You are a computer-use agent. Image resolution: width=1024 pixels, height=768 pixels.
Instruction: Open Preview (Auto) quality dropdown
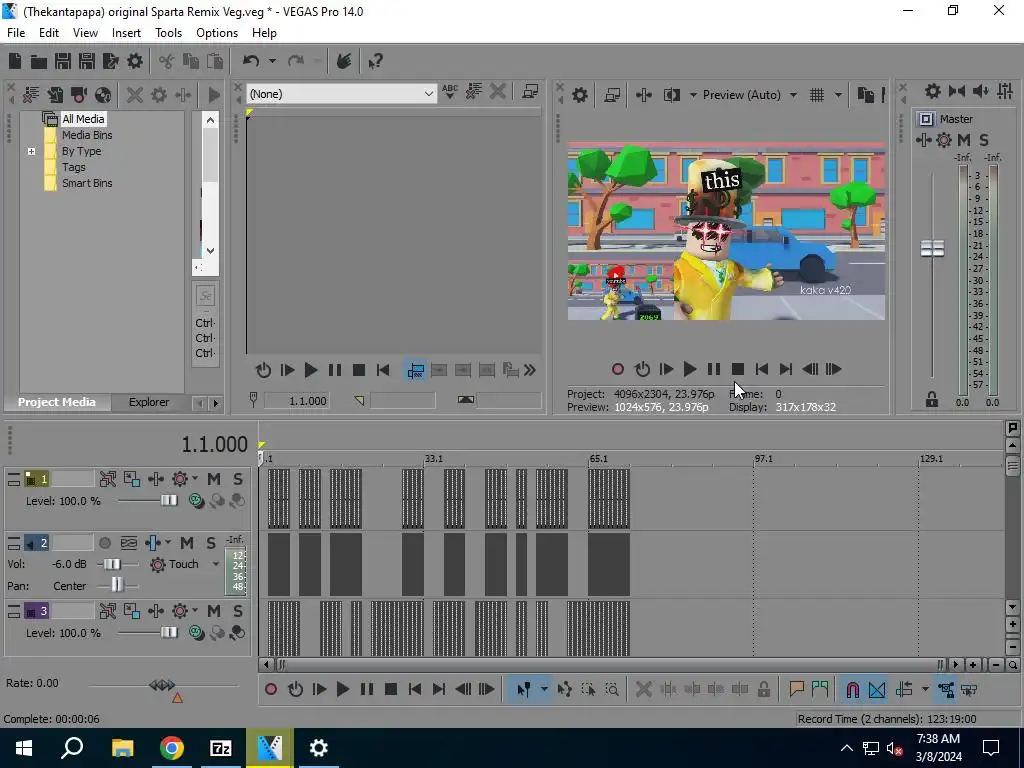[x=793, y=95]
